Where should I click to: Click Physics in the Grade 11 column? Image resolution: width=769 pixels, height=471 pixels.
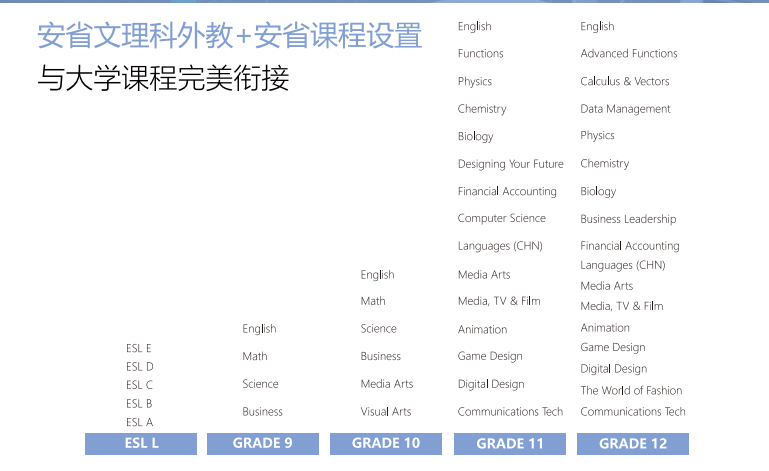pos(475,81)
